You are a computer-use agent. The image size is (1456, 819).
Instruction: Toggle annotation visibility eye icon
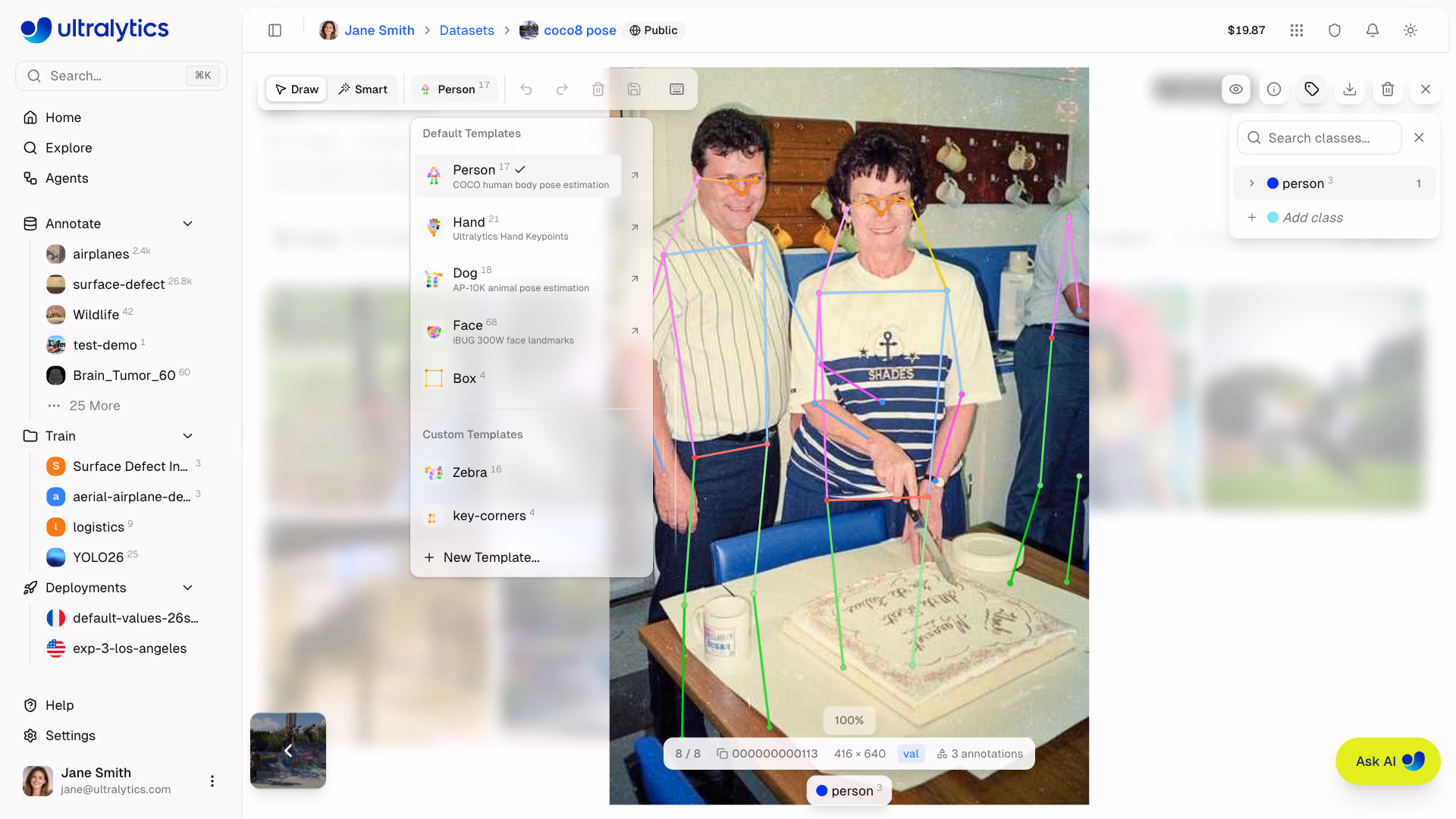1236,89
